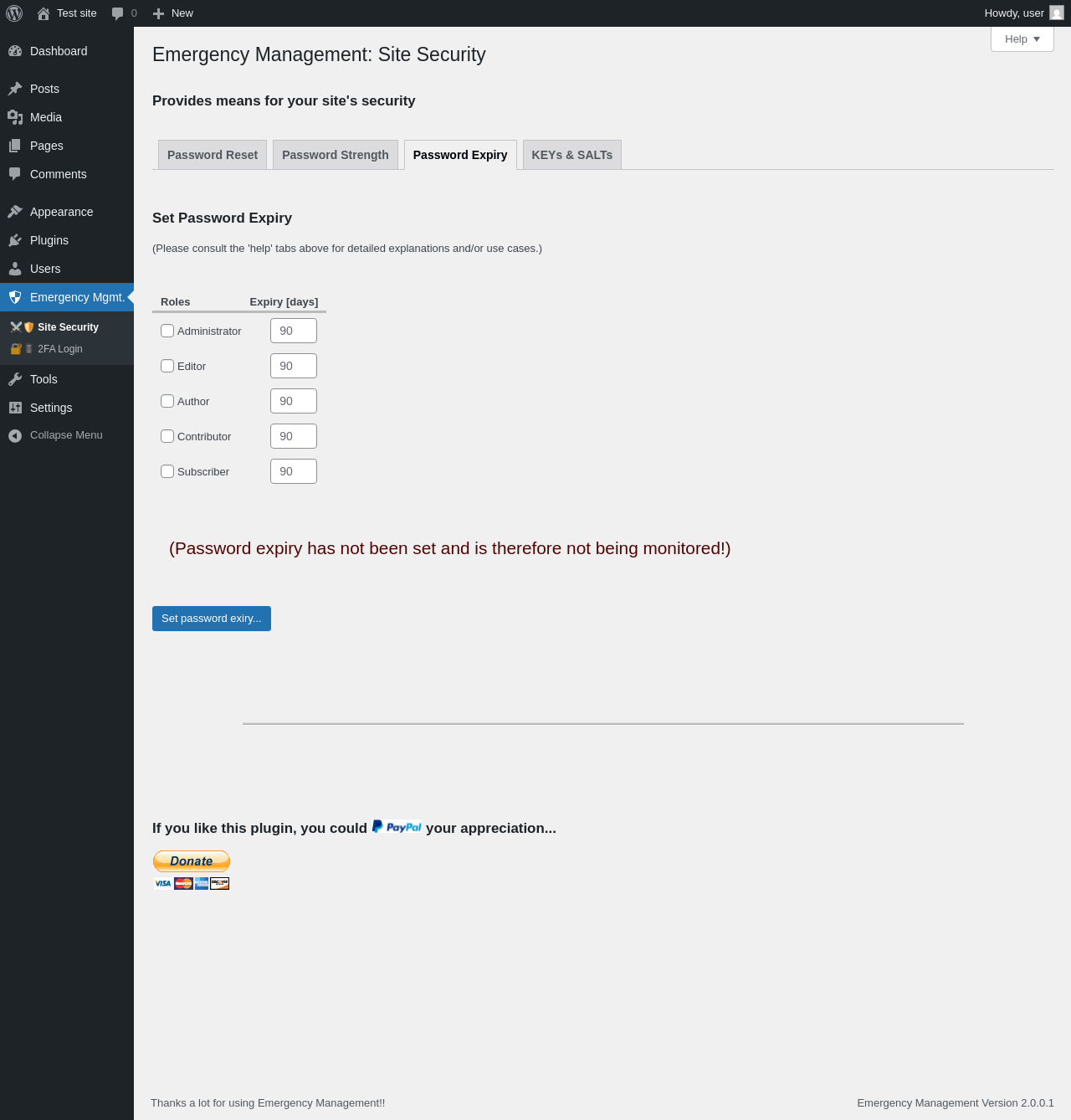Enable the Editor role checkbox
This screenshot has height=1120, width=1071.
point(167,366)
